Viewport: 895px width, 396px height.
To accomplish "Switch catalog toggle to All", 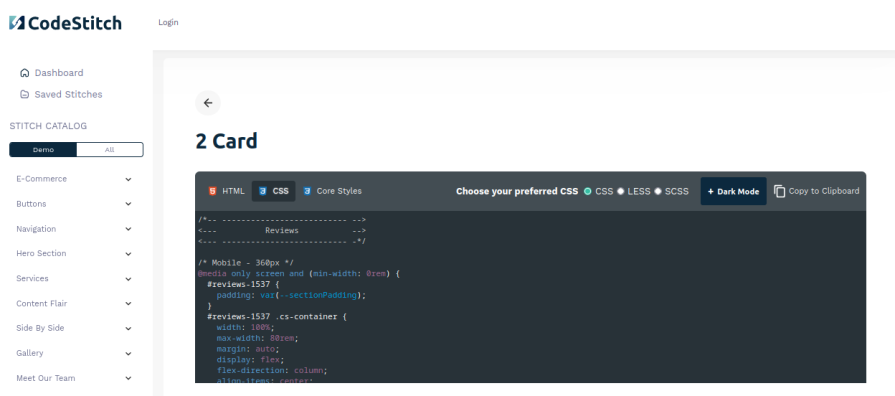I will pos(110,149).
